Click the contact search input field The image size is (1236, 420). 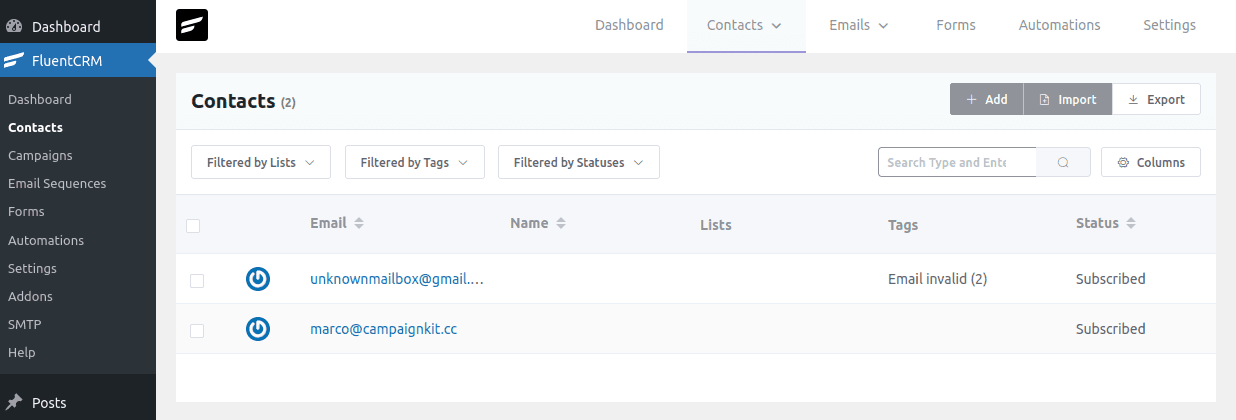point(957,162)
